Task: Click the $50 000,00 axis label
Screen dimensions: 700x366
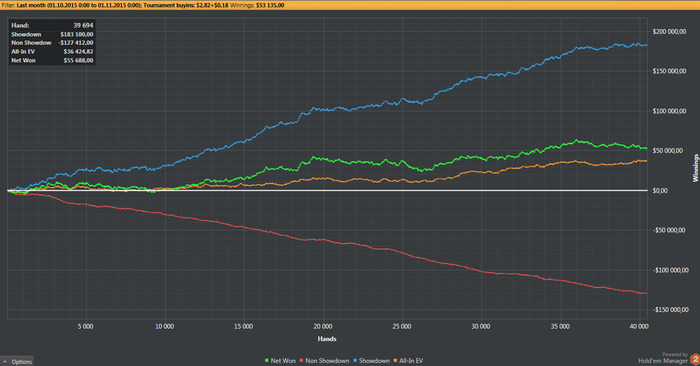Action: tap(667, 151)
